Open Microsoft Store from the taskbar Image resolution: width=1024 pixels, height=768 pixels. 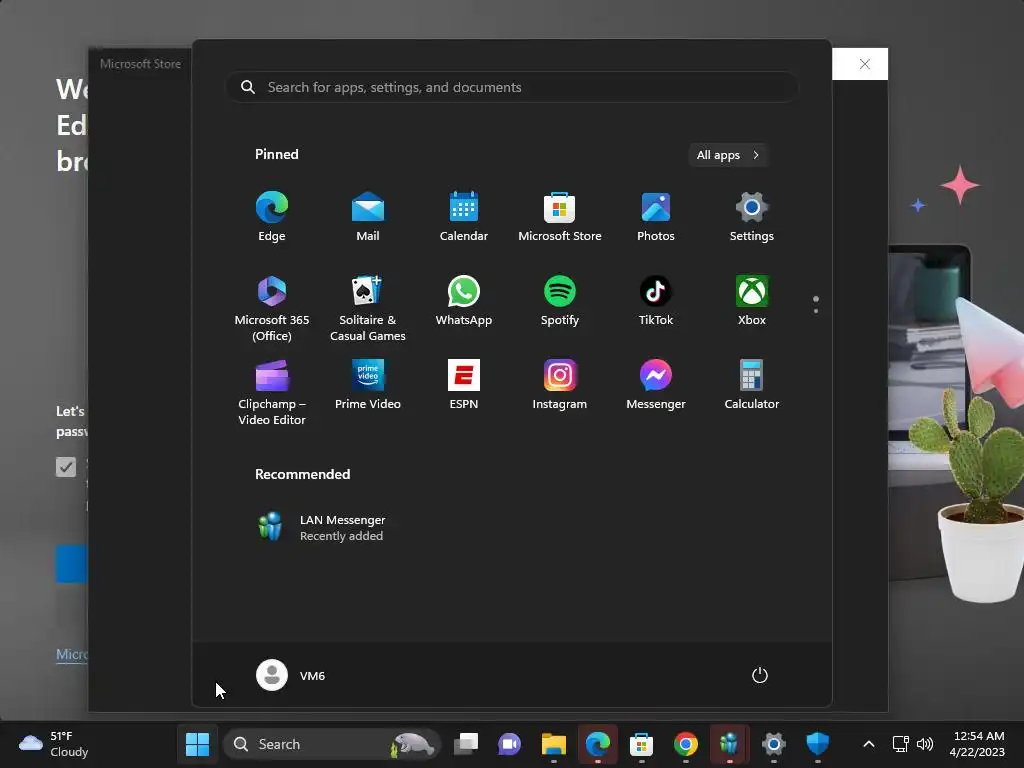[x=641, y=744]
